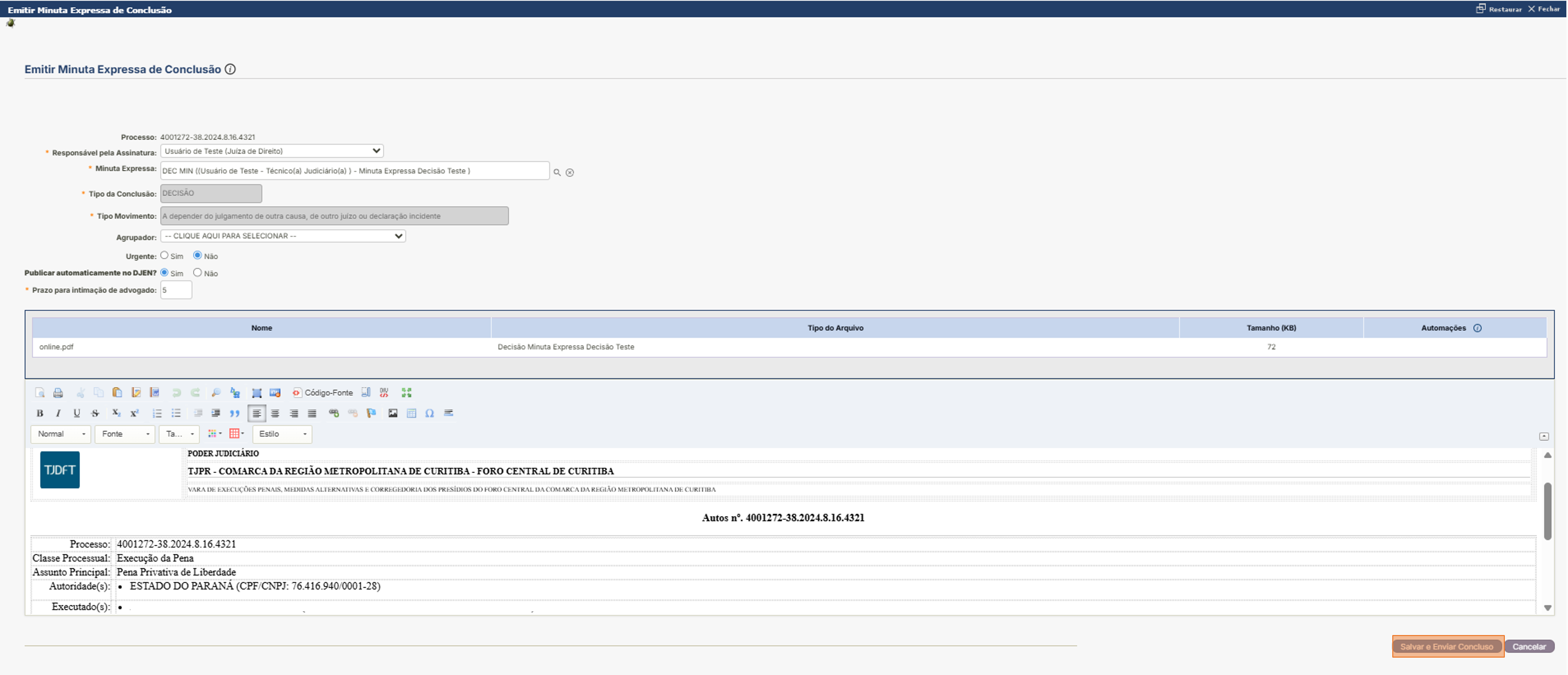Toggle bold formatting in the editor
The height and width of the screenshot is (675, 1568).
point(40,414)
